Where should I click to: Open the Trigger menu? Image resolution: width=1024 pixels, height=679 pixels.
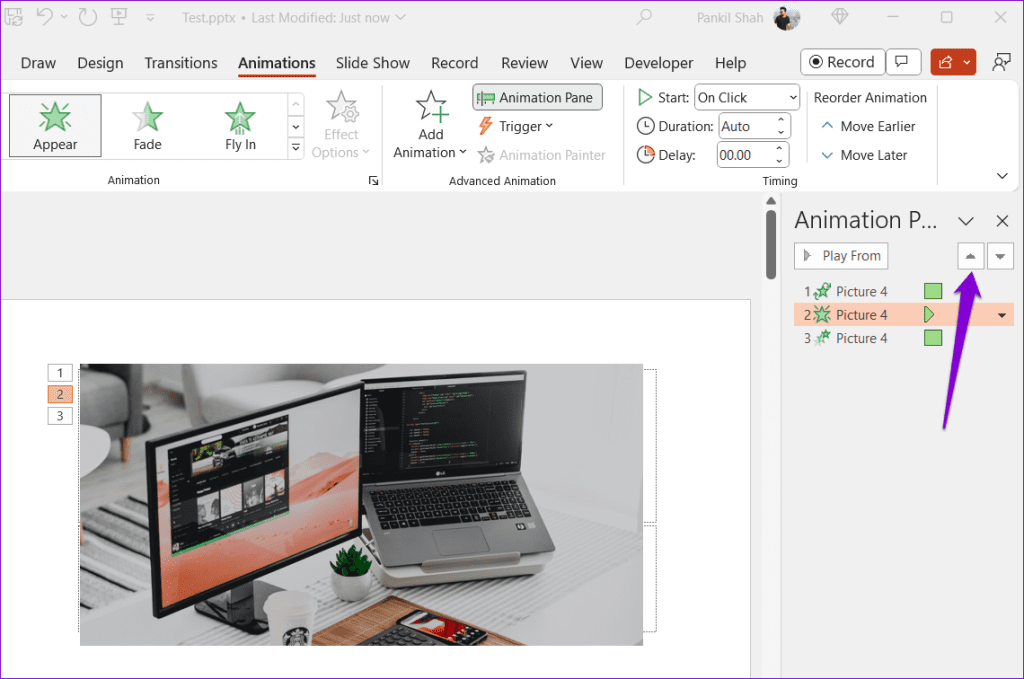click(516, 126)
